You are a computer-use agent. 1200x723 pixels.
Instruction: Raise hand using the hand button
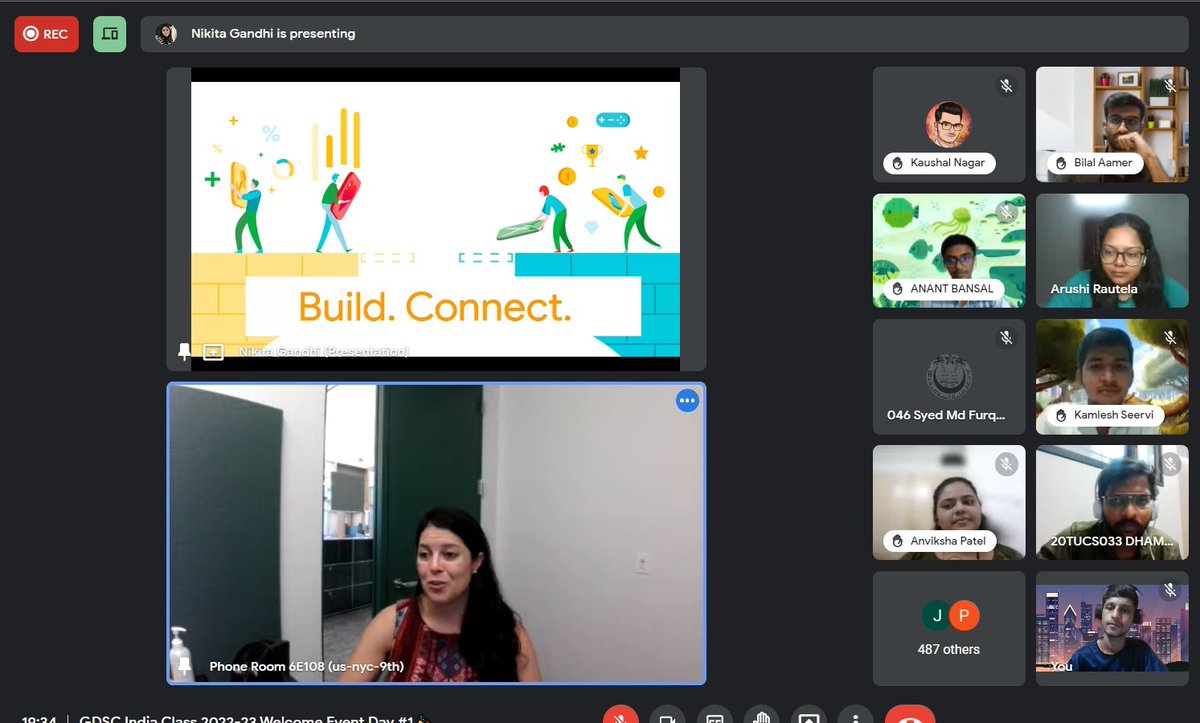[x=761, y=715]
